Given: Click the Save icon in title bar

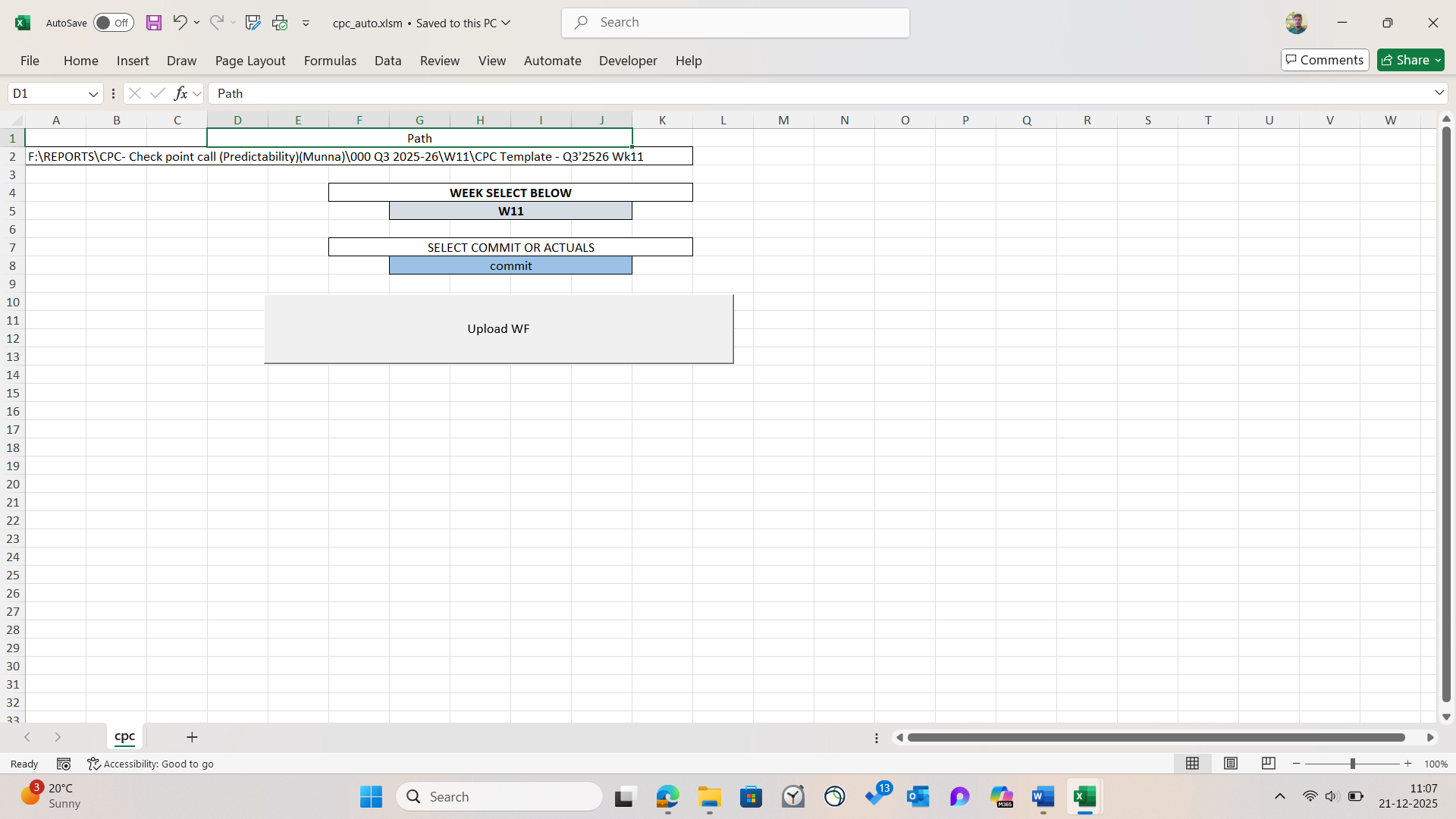Looking at the screenshot, I should click(x=154, y=23).
